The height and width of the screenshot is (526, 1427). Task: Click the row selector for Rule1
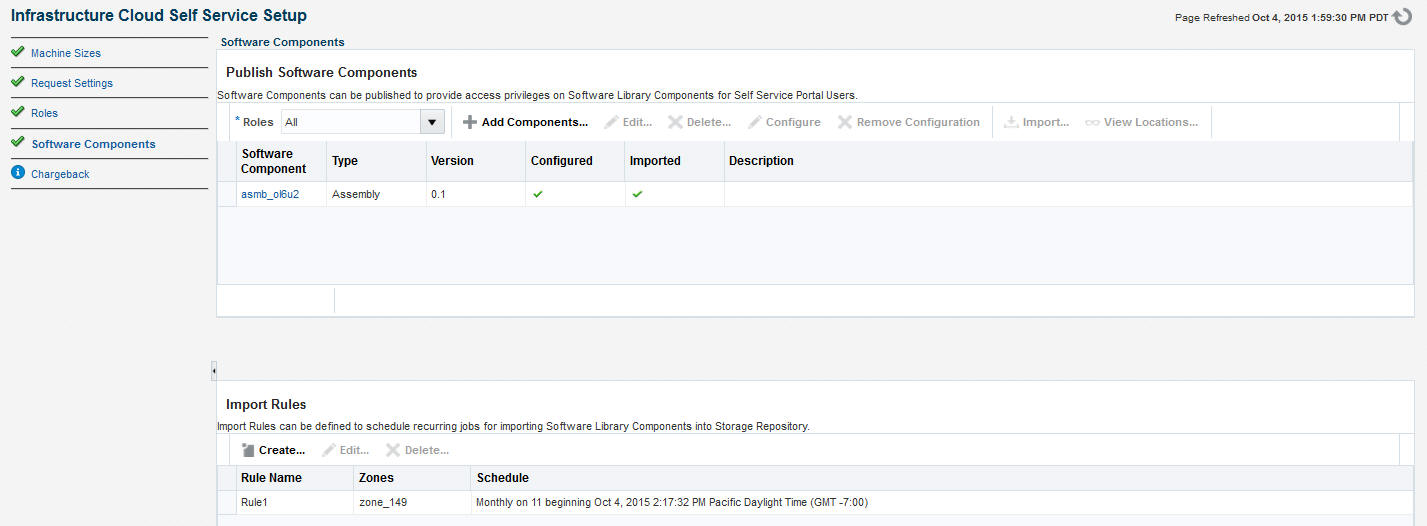(227, 502)
